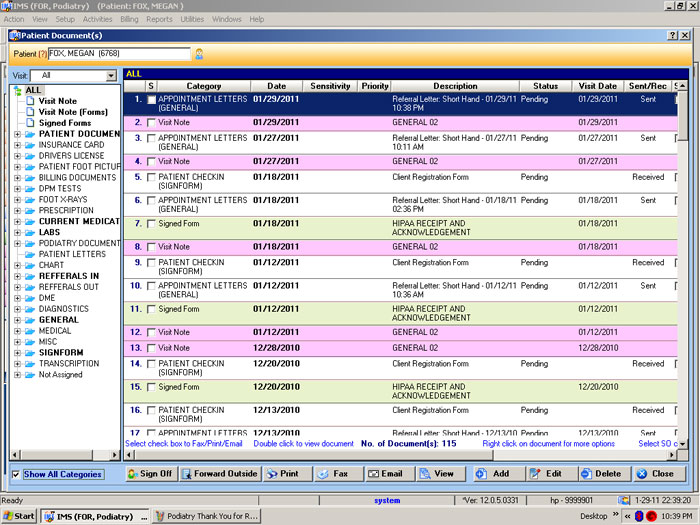
Task: Expand SIGNFORM tree node
Action: (17, 353)
